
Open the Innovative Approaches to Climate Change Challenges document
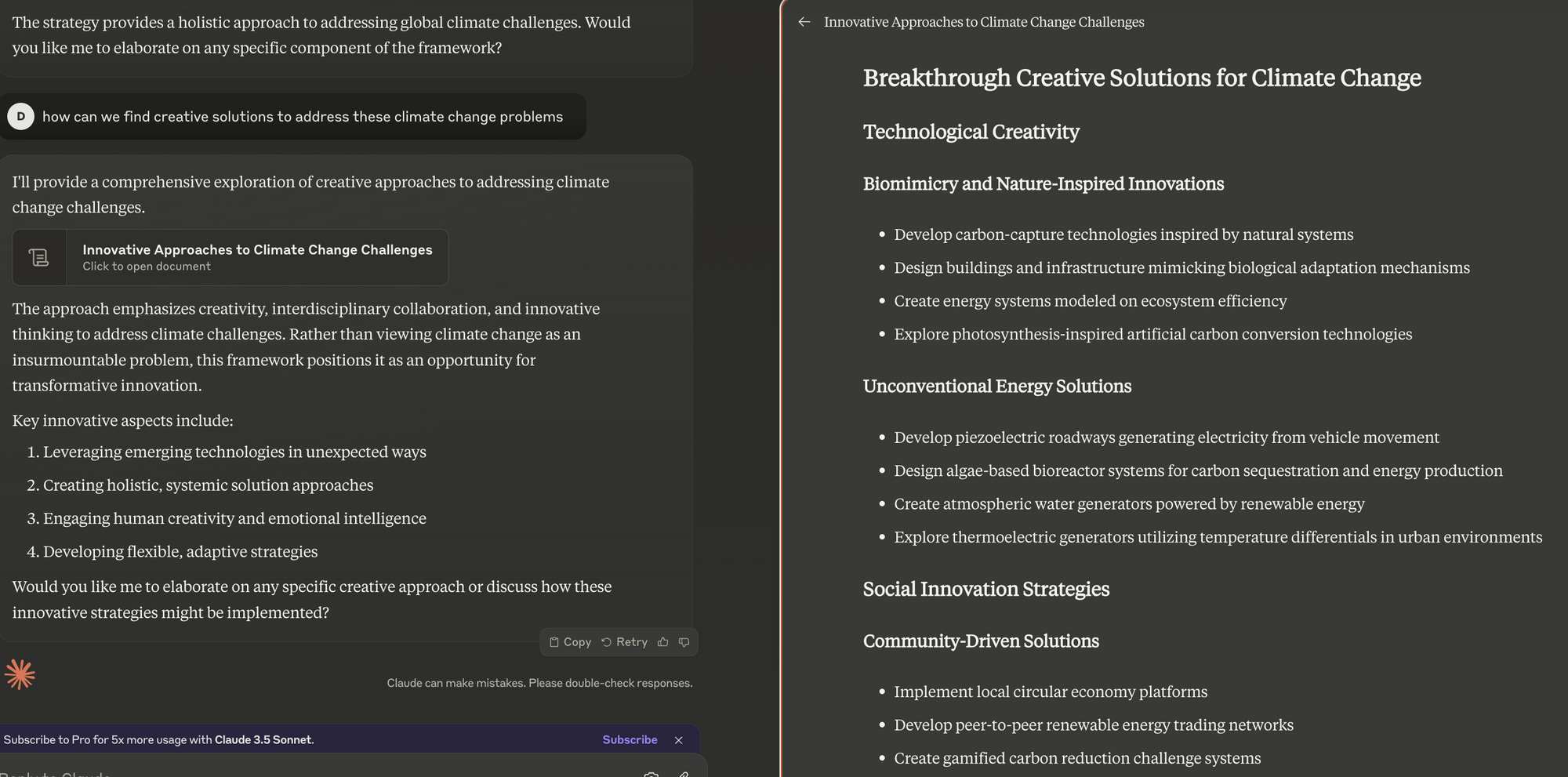[256, 257]
